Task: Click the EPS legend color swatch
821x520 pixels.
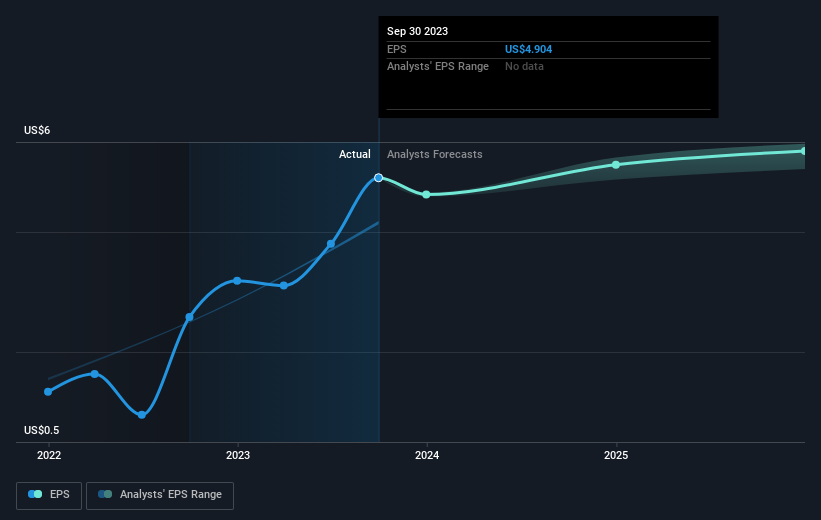Action: click(35, 494)
